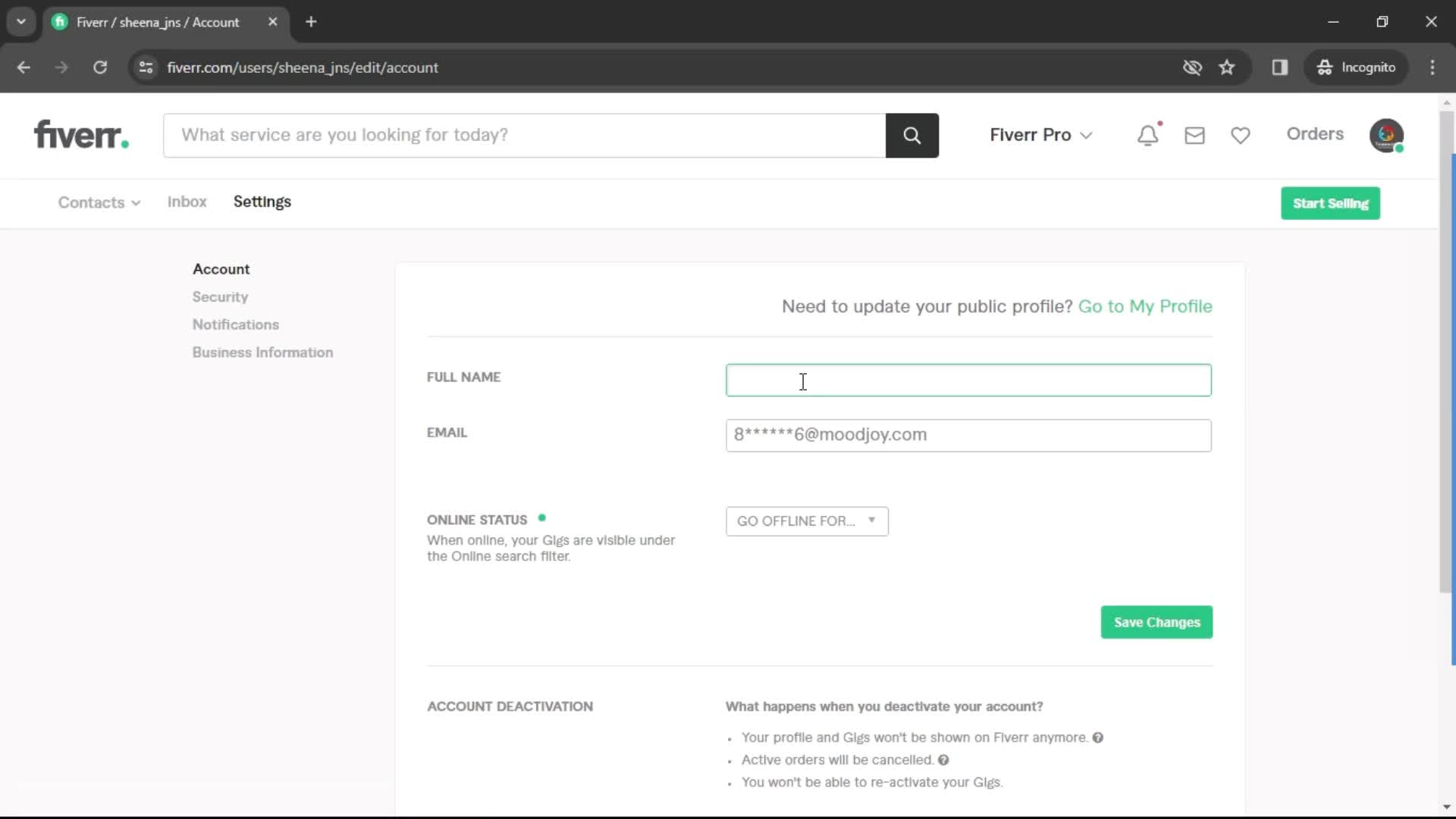1456x819 pixels.
Task: Click the user profile avatar icon
Action: pos(1388,134)
